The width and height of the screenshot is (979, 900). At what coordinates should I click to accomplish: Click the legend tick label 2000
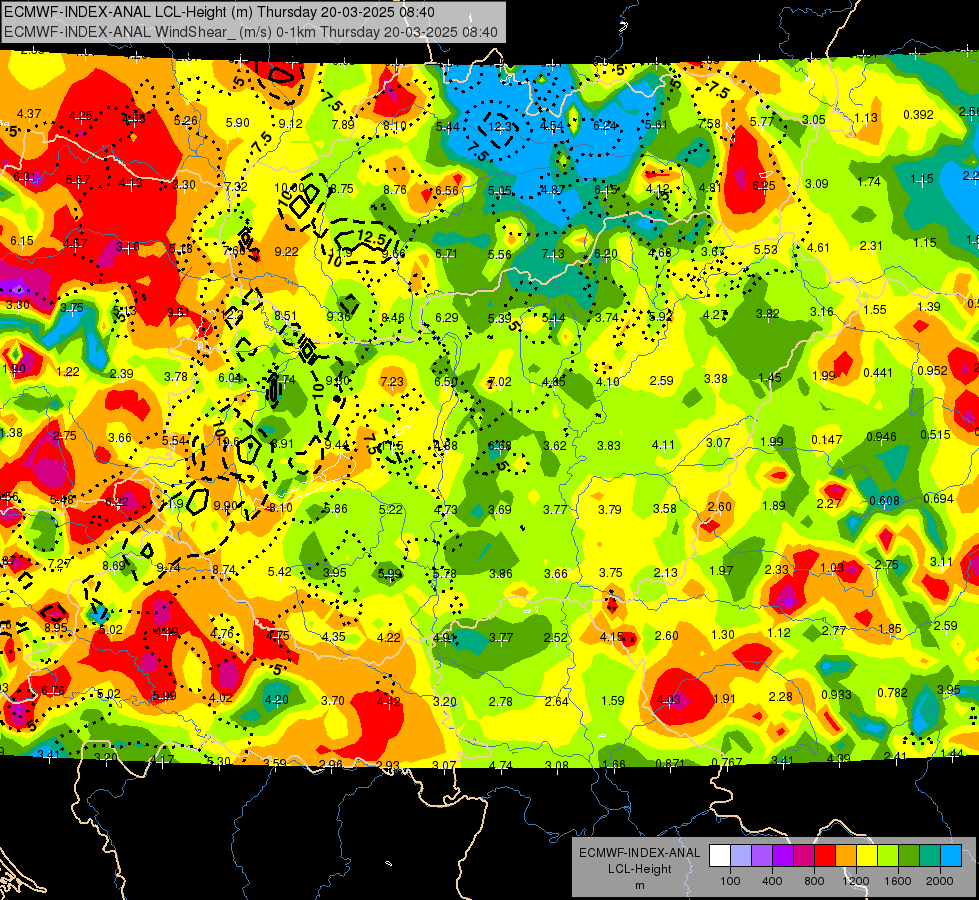pos(940,881)
